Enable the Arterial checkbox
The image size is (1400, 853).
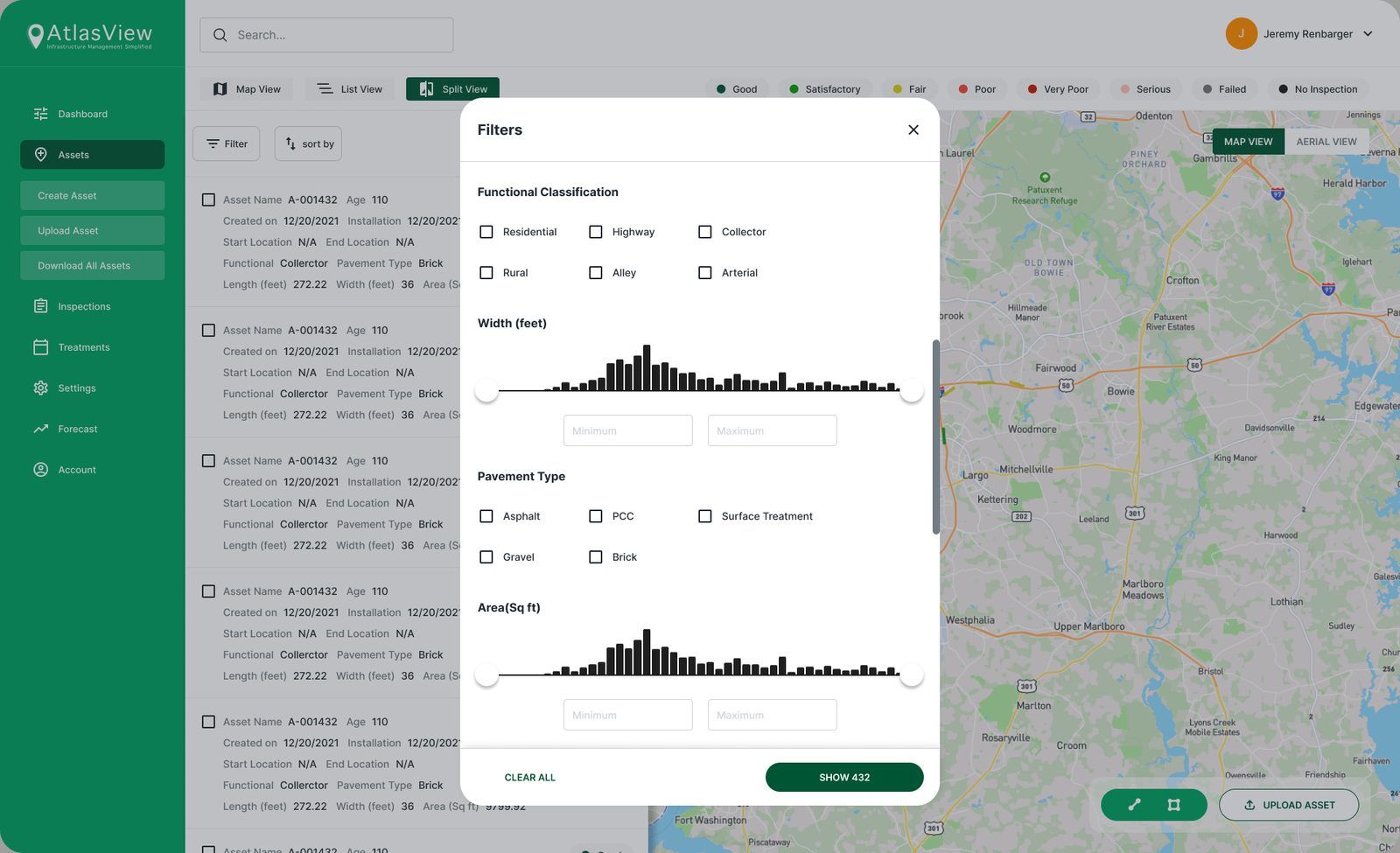(x=705, y=273)
